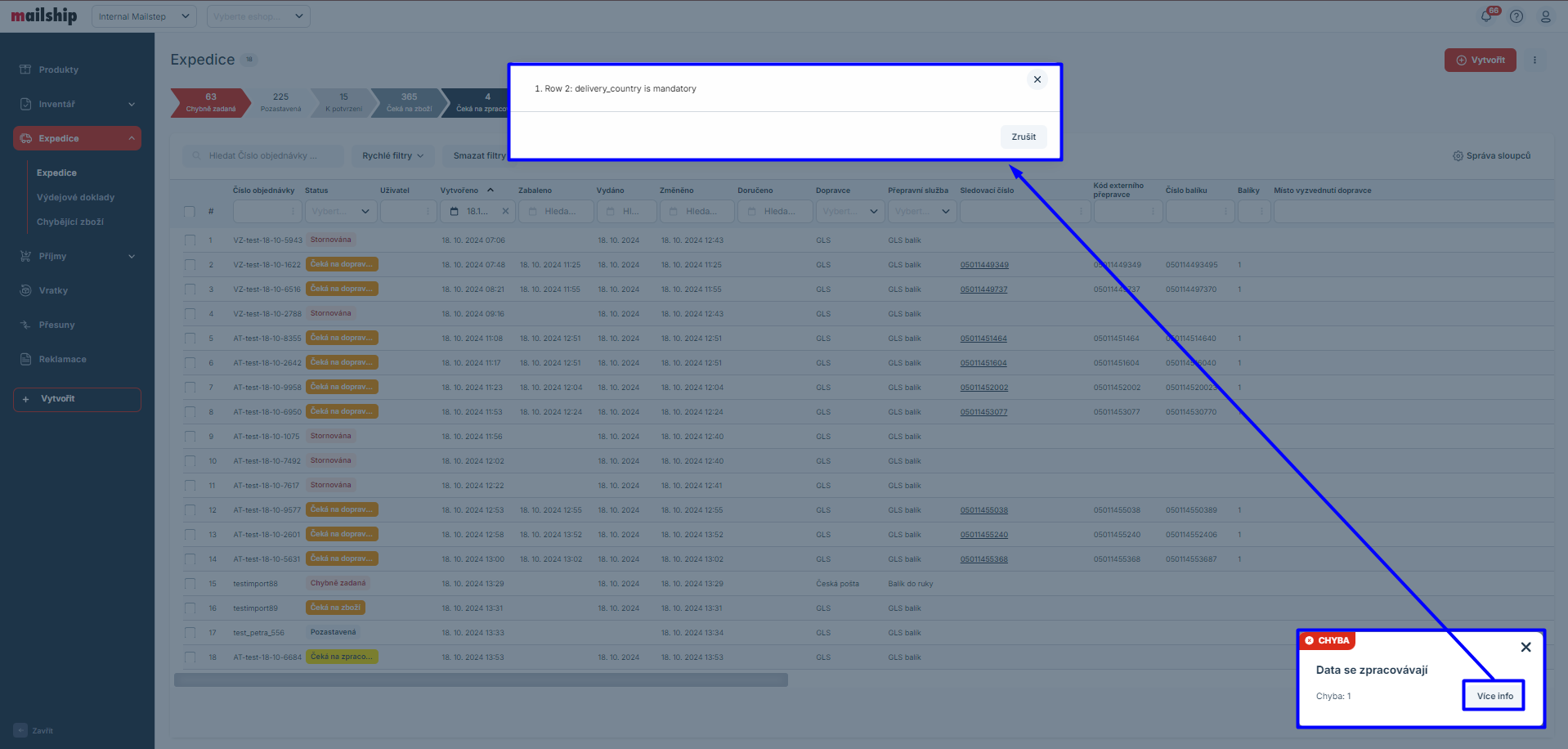This screenshot has width=1568, height=749.
Task: Open the three-dot options menu by Vytvořit
Action: [x=1534, y=60]
